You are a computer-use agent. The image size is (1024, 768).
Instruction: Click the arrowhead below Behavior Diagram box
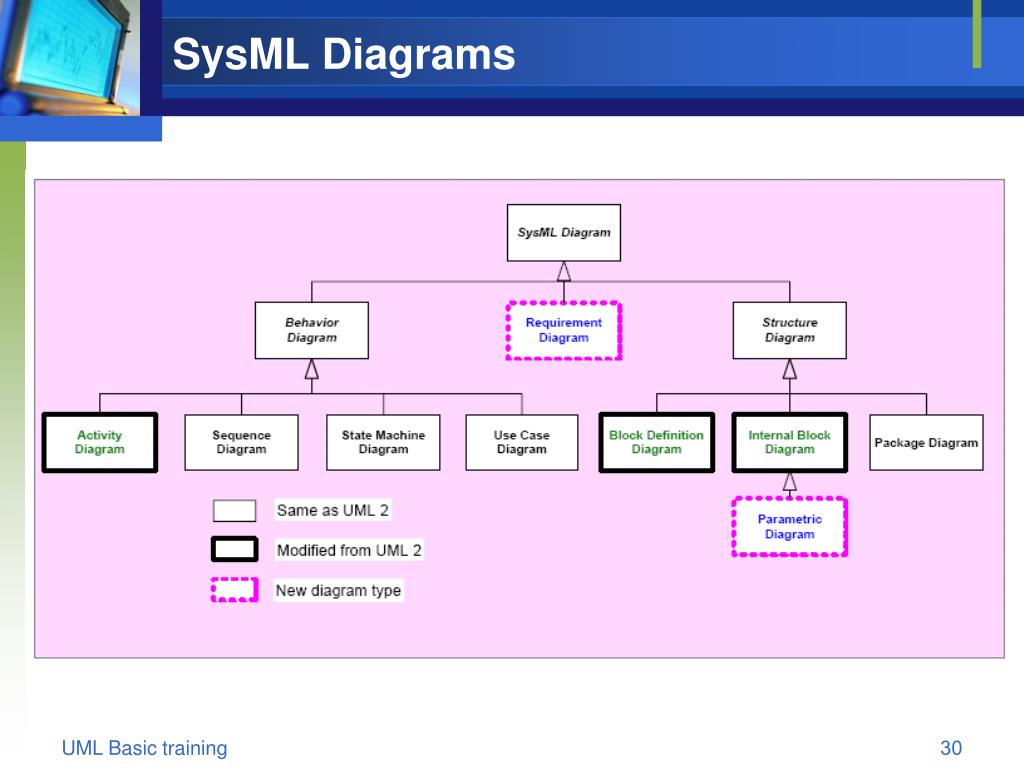312,369
